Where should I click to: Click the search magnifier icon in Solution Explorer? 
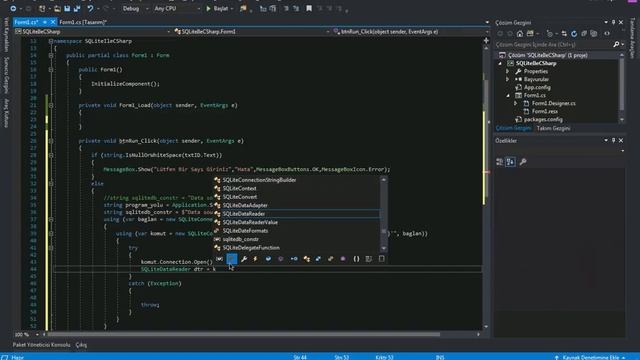tap(616, 44)
